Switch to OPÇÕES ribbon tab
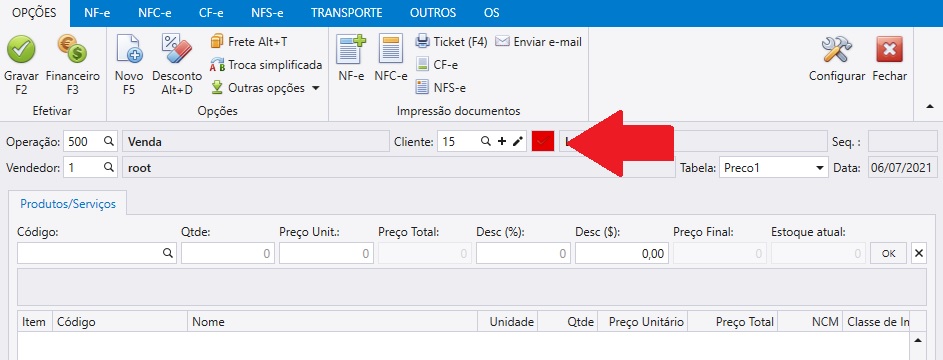This screenshot has height=360, width=943. (35, 13)
